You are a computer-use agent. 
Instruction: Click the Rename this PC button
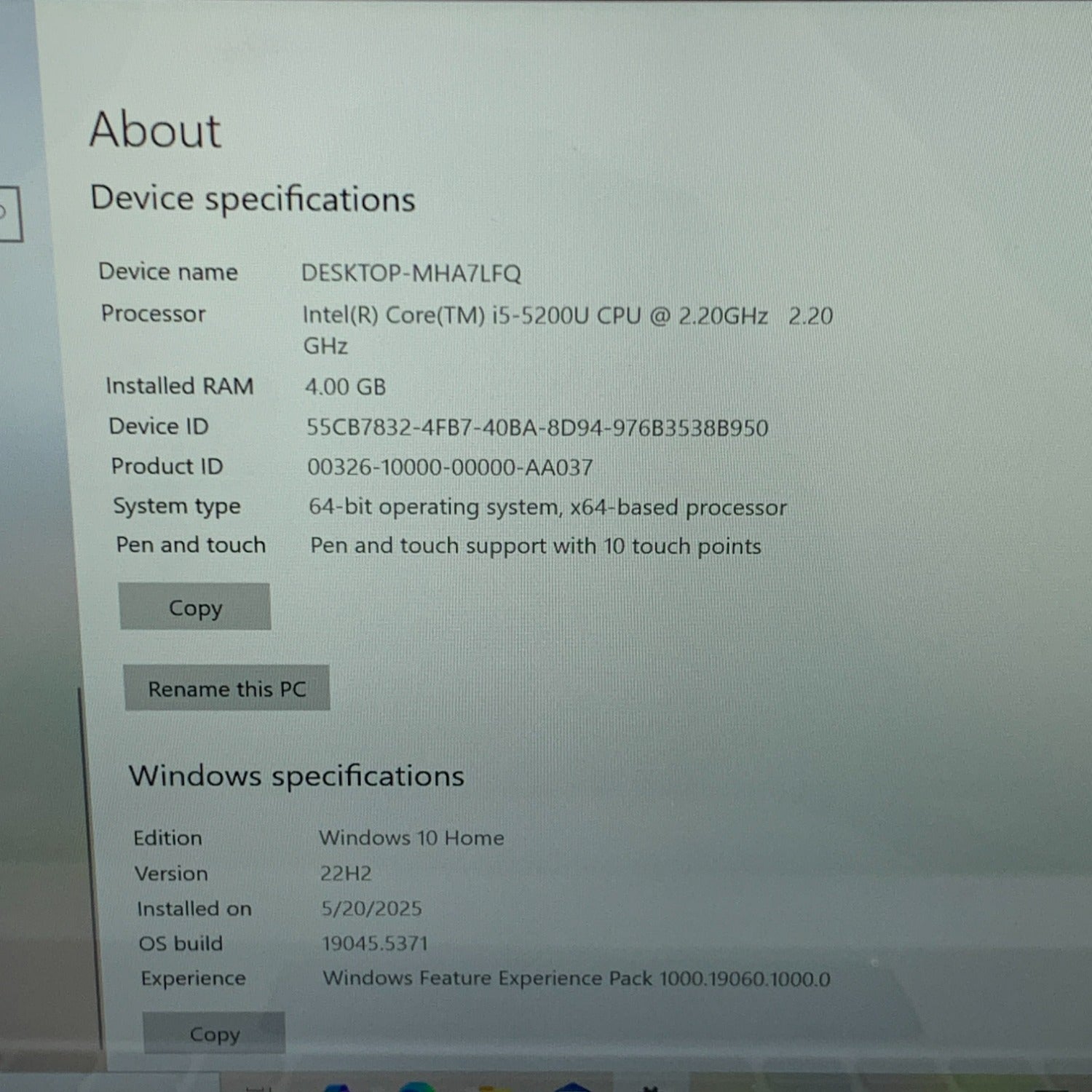tap(226, 688)
